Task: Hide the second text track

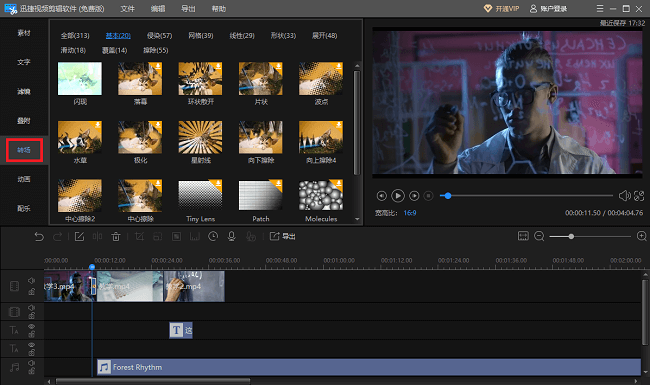Action: [32, 345]
